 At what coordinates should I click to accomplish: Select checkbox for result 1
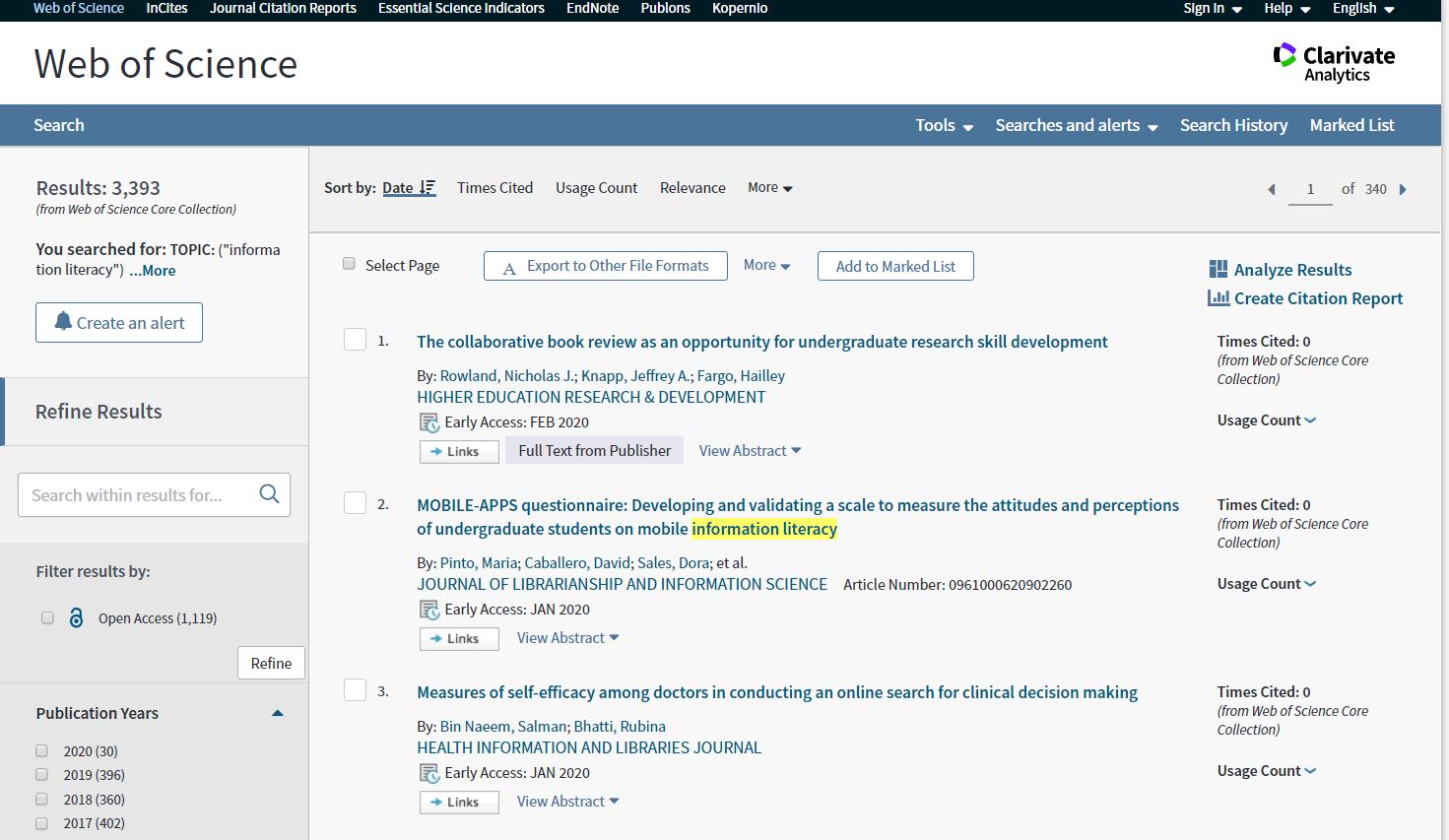[355, 340]
